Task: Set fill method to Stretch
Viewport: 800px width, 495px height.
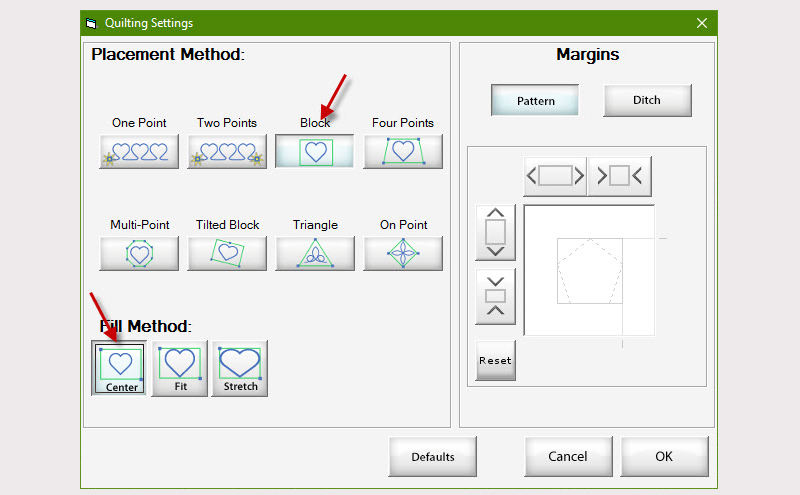Action: [x=240, y=368]
